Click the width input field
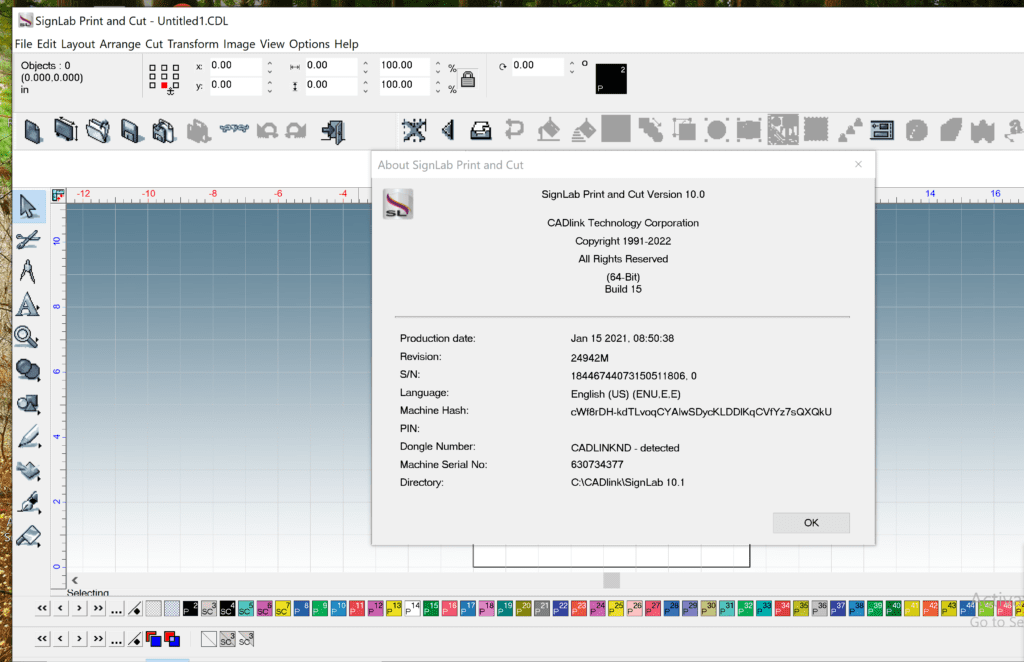Viewport: 1024px width, 662px height. point(330,66)
